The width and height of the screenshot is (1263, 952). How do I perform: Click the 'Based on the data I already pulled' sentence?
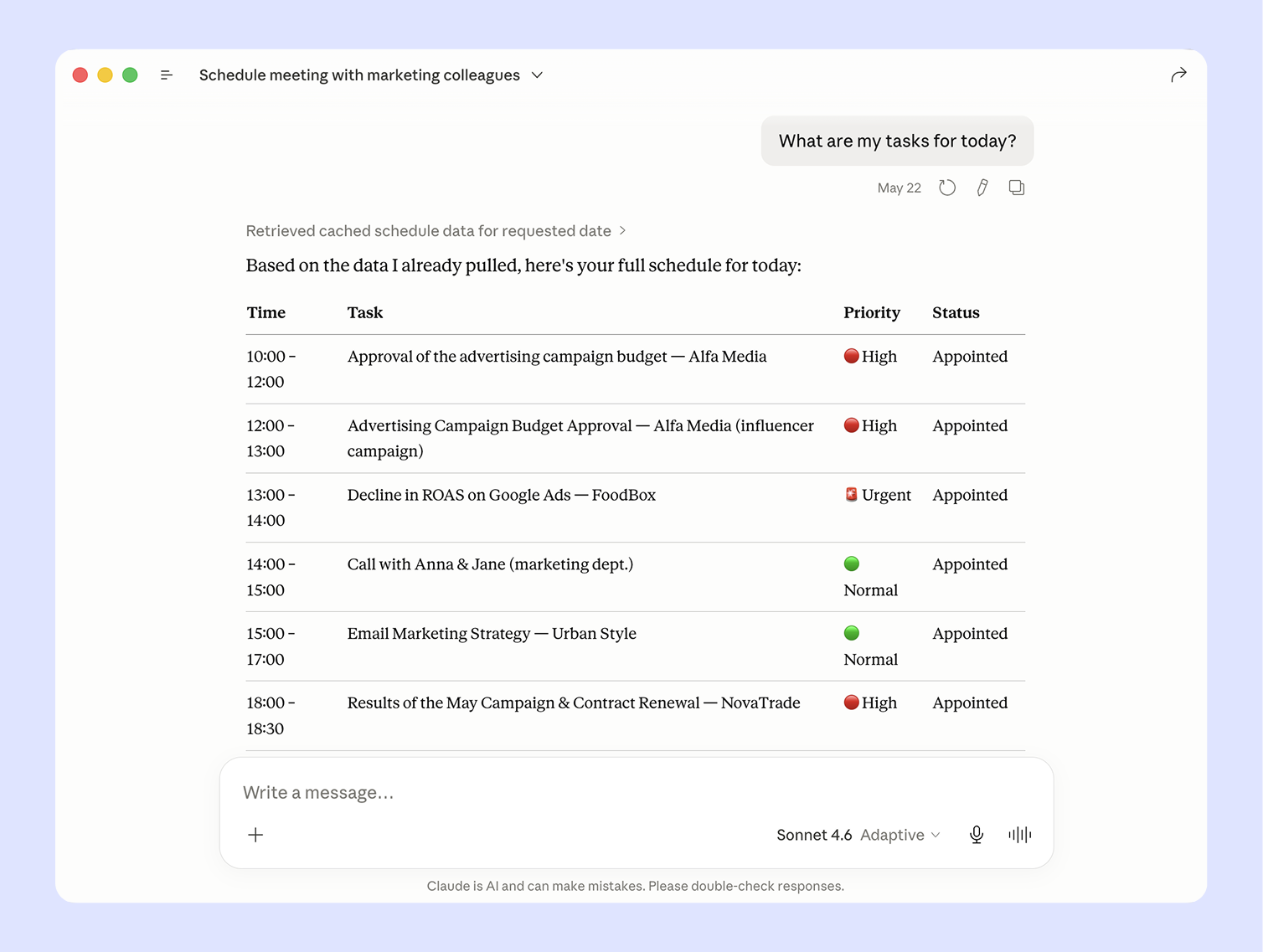click(x=523, y=265)
